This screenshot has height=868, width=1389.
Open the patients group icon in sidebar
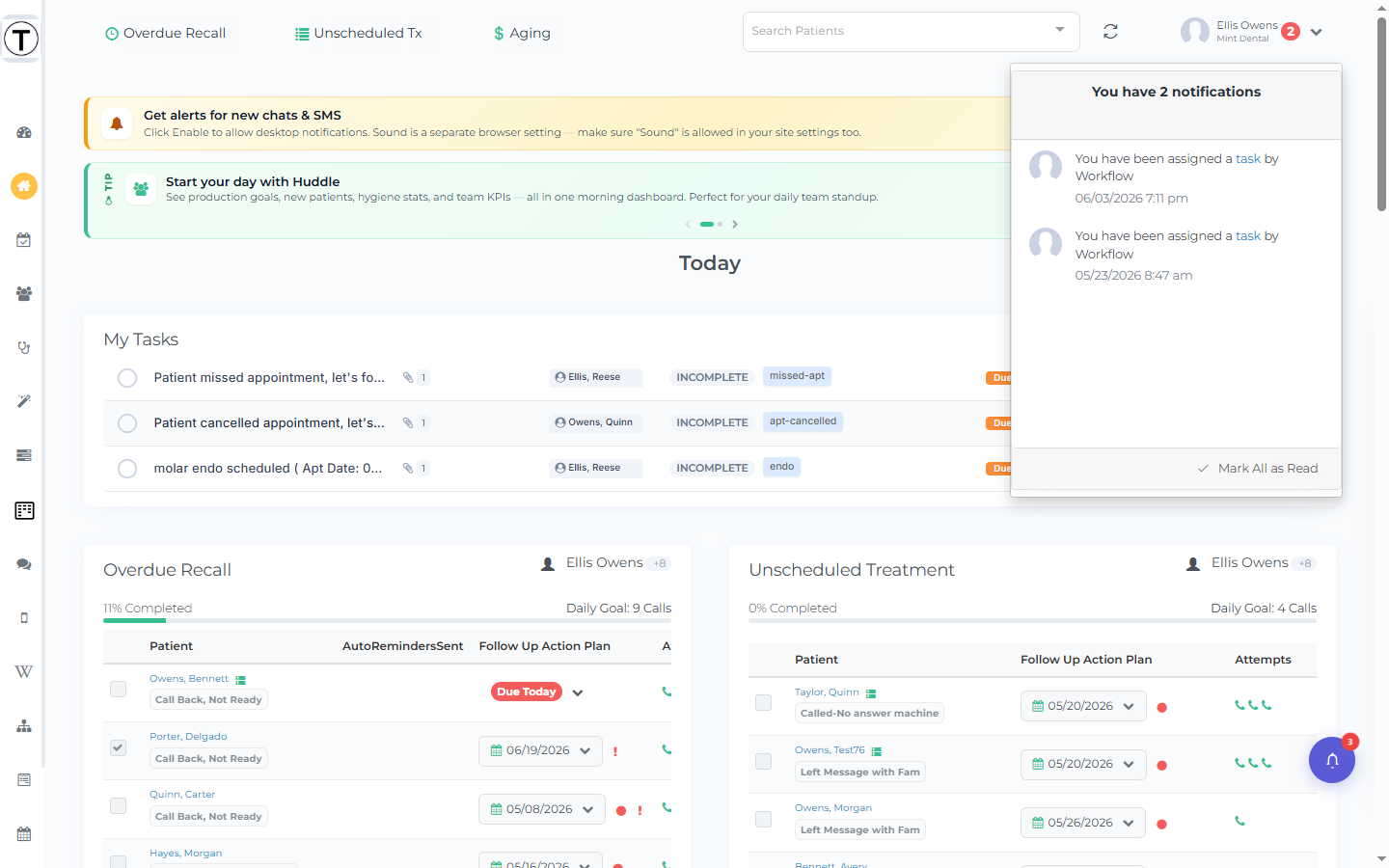pyautogui.click(x=24, y=293)
